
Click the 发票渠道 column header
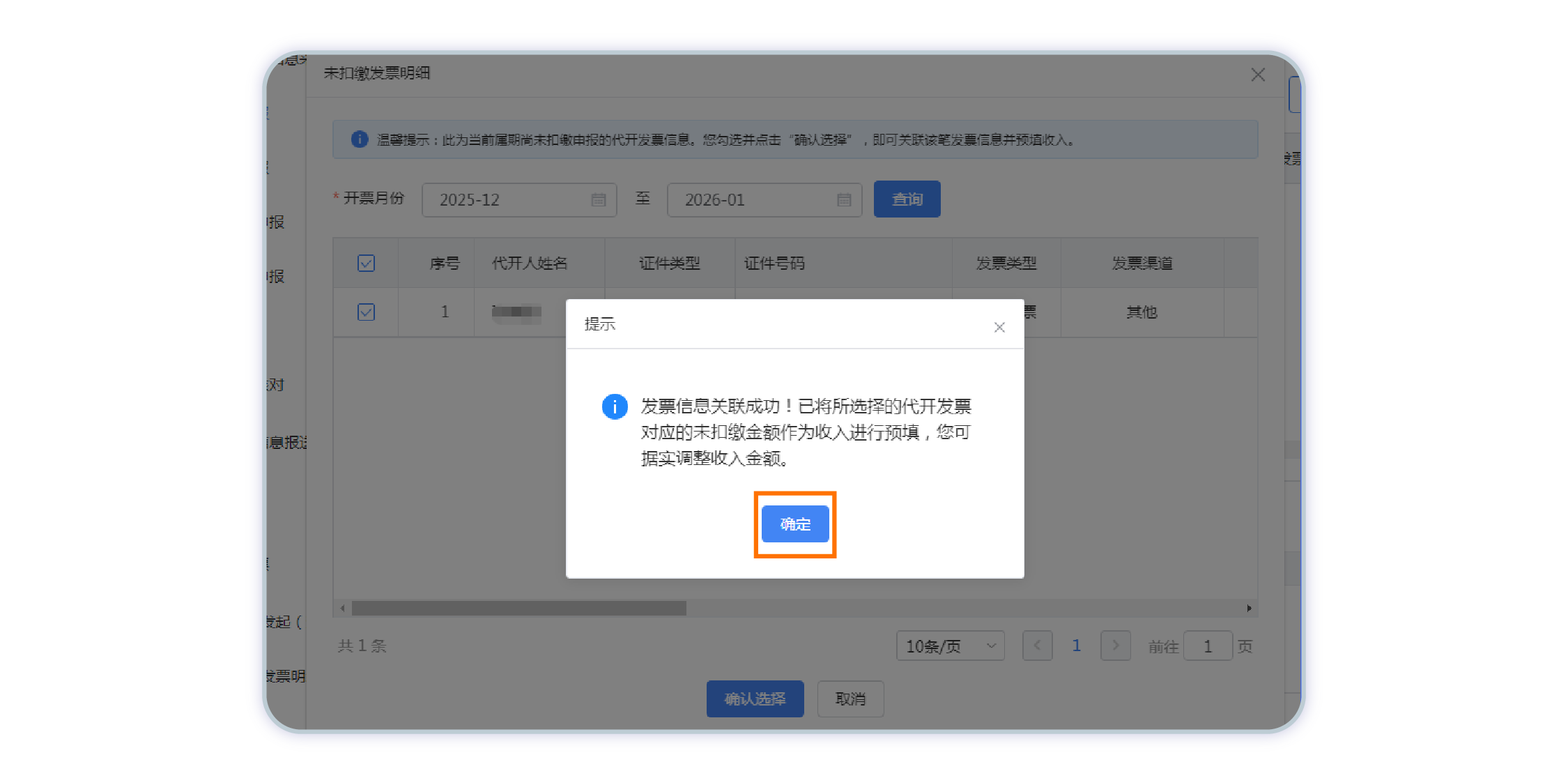coord(1142,264)
